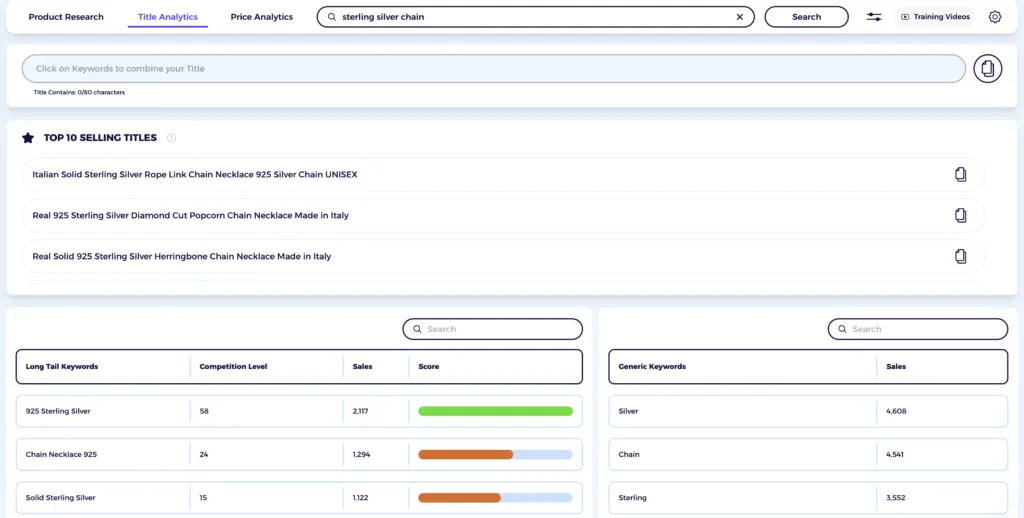Viewport: 1024px width, 518px height.
Task: Sort long tail table by Sales header
Action: coord(362,366)
